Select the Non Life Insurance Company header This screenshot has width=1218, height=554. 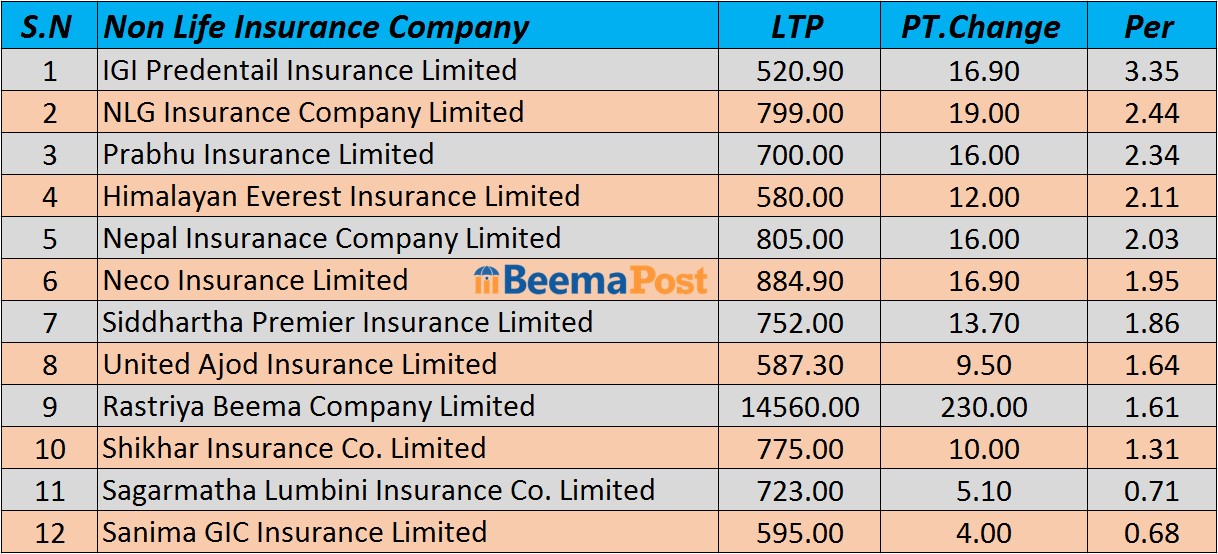pyautogui.click(x=316, y=27)
